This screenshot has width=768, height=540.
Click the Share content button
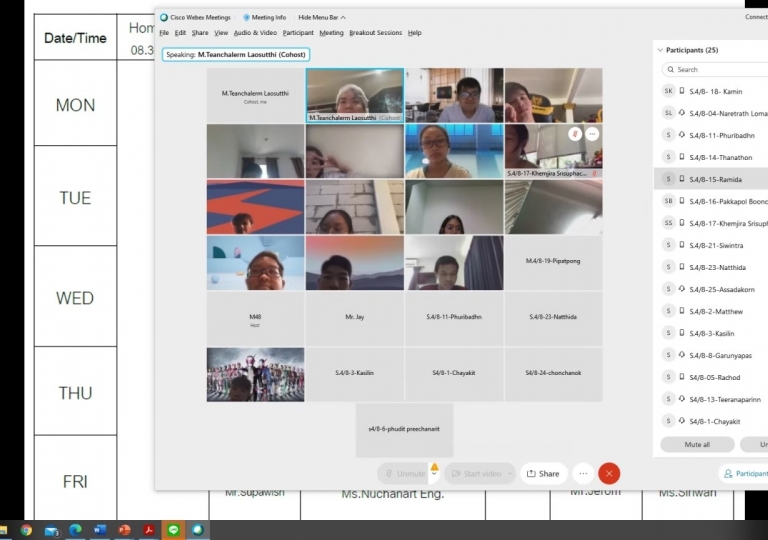coord(543,473)
